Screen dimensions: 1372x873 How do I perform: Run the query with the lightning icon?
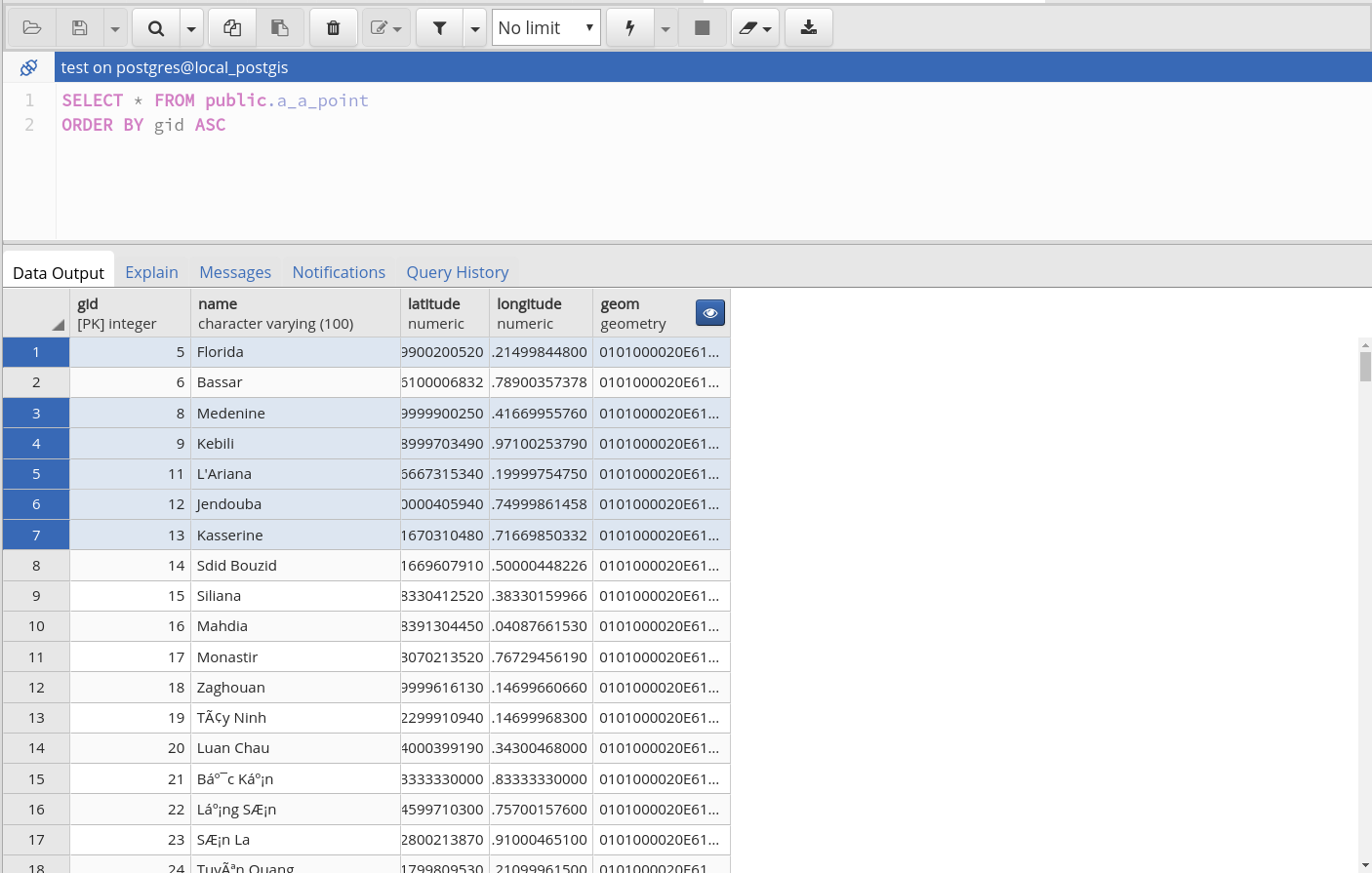[x=630, y=28]
